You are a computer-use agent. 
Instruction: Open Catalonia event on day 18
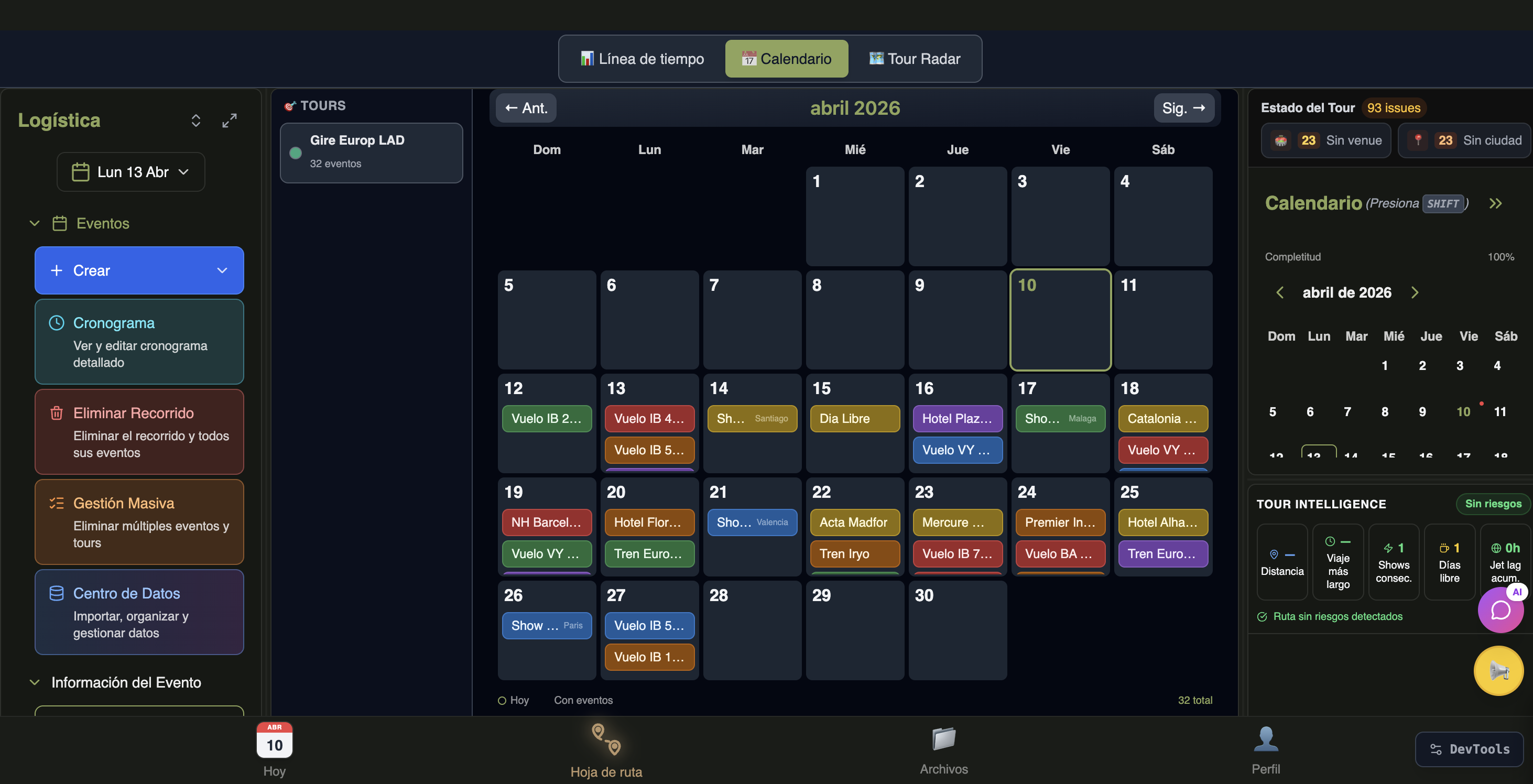(x=1163, y=419)
